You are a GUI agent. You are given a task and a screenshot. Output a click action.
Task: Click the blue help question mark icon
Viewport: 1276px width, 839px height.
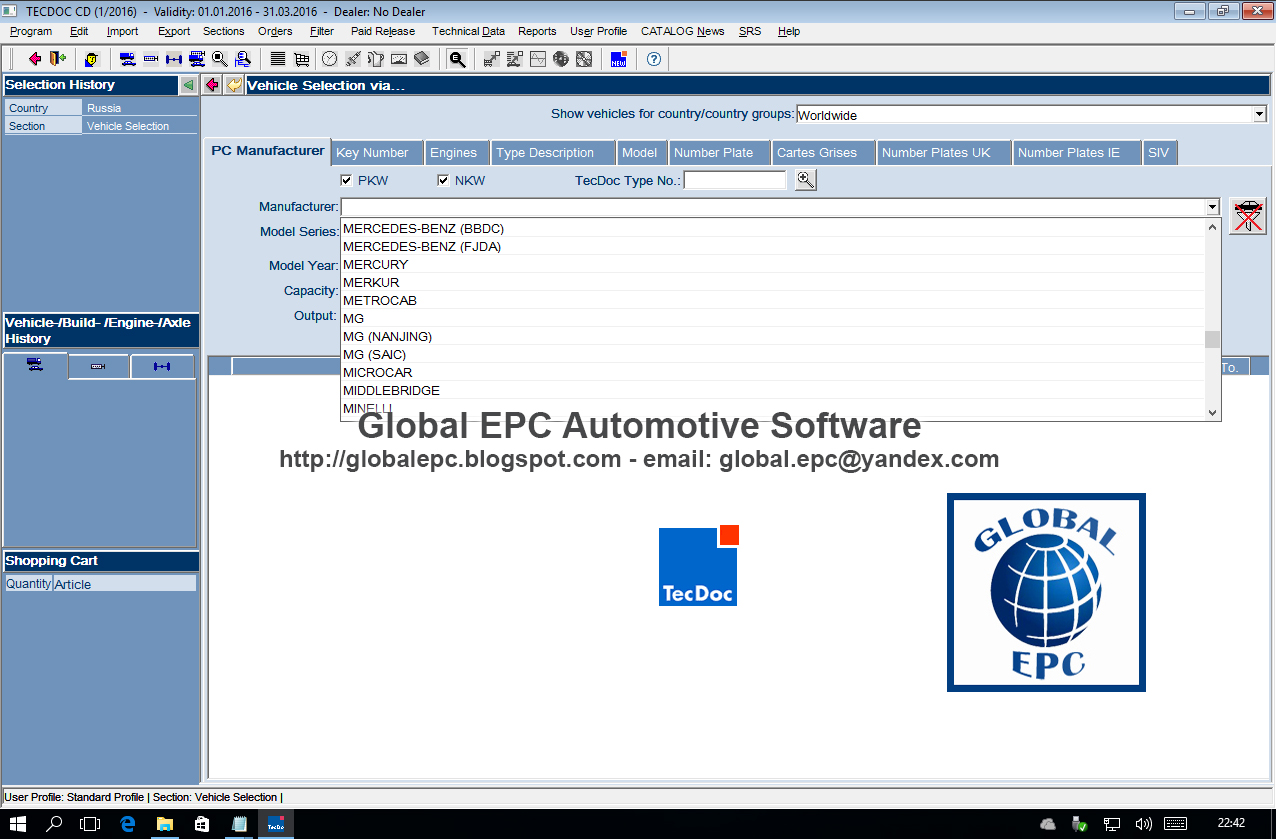point(654,59)
